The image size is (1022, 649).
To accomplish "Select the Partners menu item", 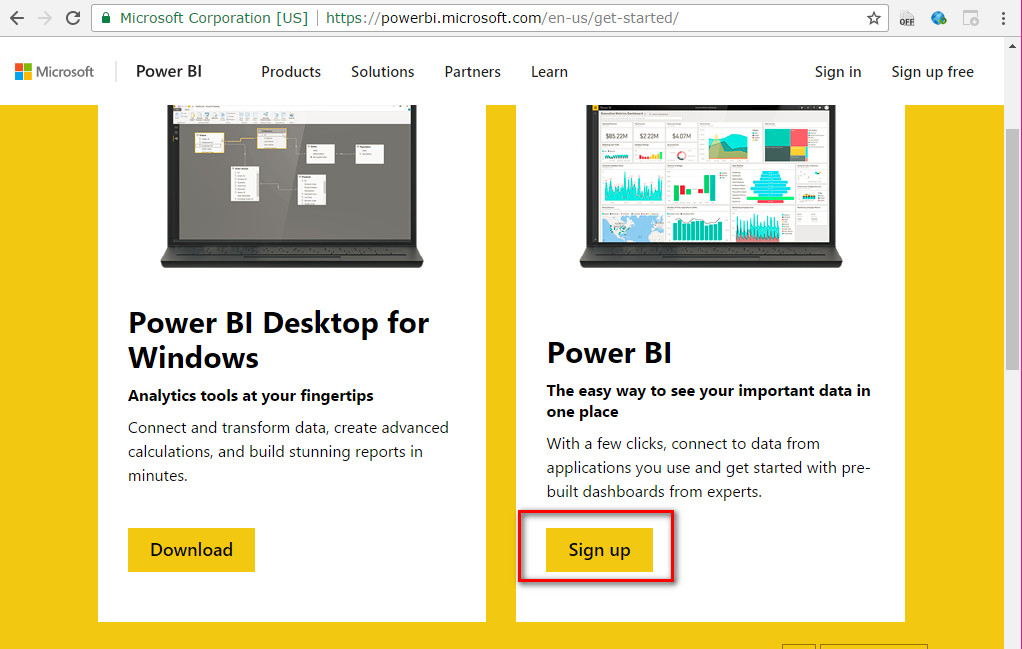I will click(x=472, y=71).
